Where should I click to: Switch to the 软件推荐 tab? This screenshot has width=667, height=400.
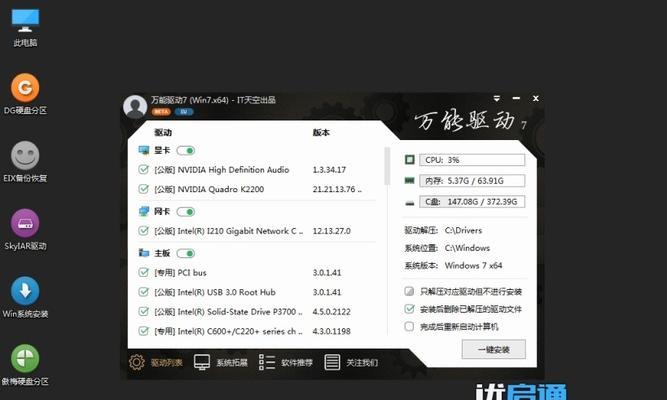click(x=285, y=363)
